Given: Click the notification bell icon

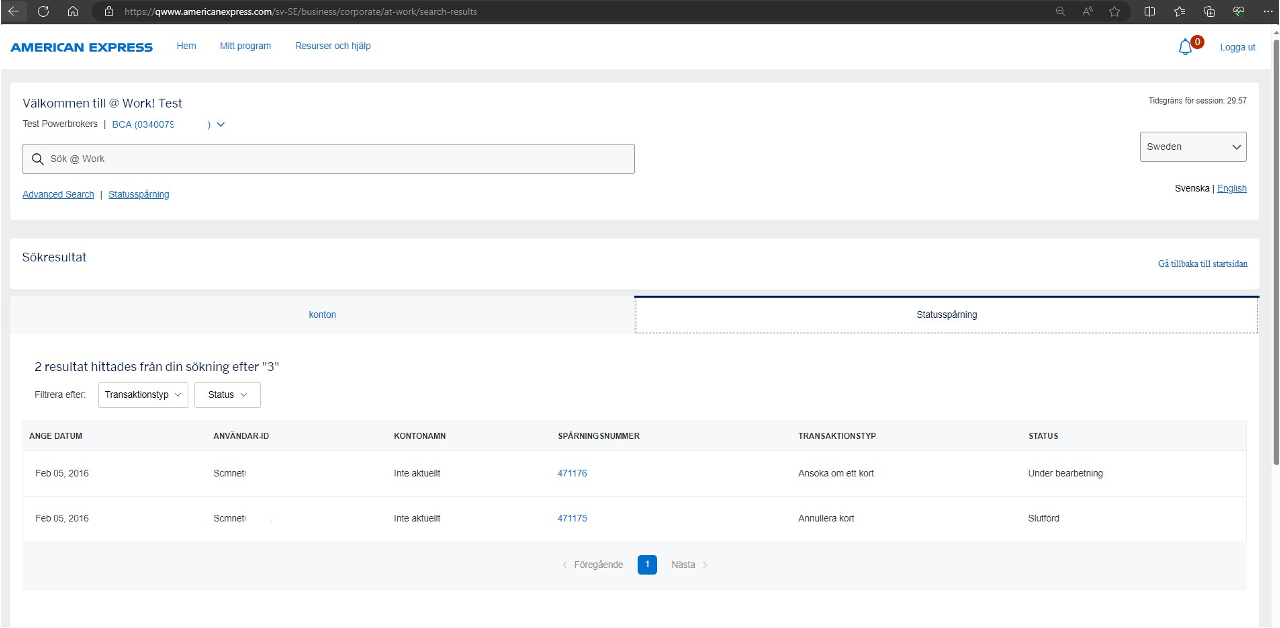Looking at the screenshot, I should pyautogui.click(x=1186, y=47).
